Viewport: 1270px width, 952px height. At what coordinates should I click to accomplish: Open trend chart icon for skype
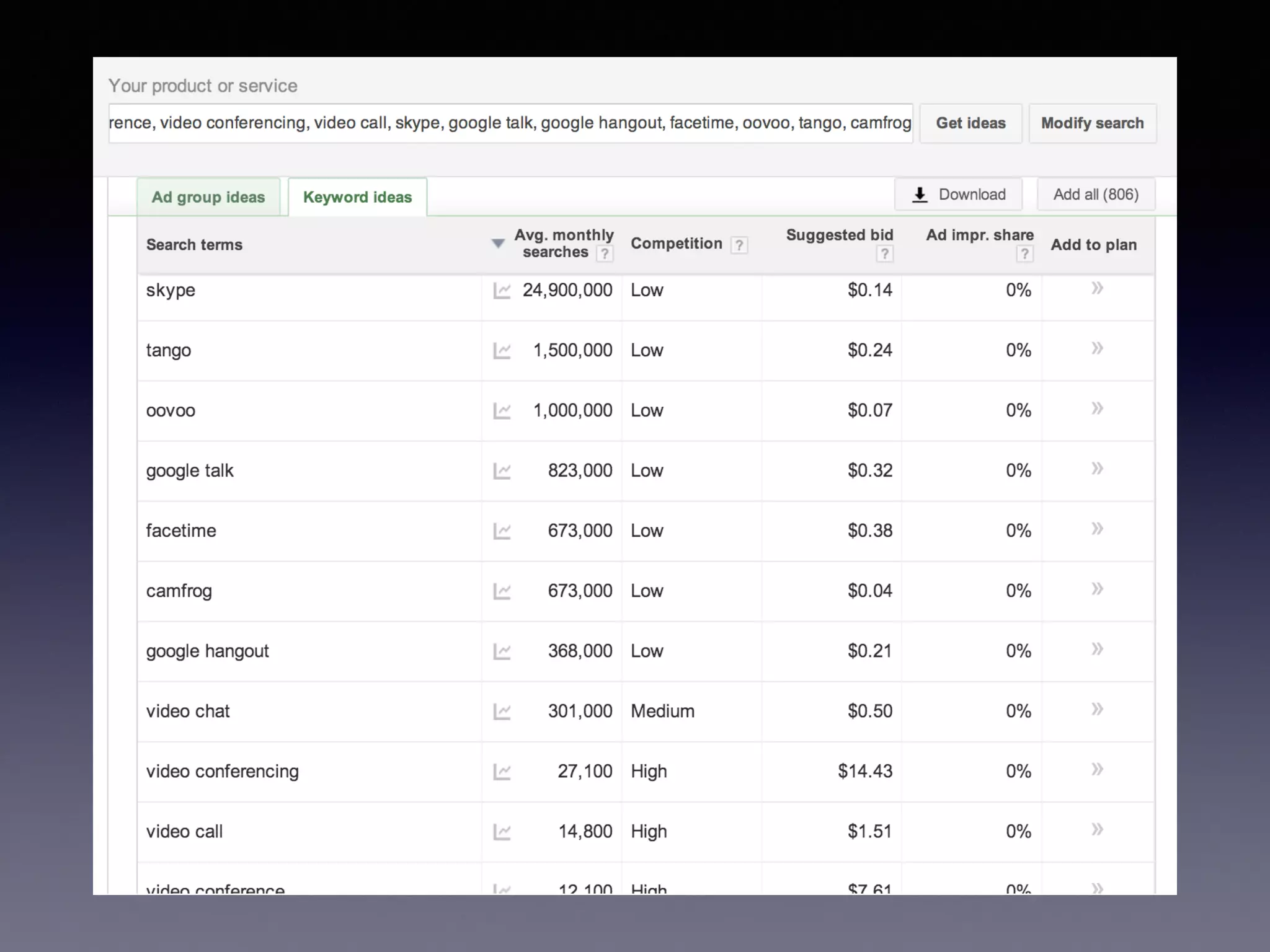tap(502, 291)
